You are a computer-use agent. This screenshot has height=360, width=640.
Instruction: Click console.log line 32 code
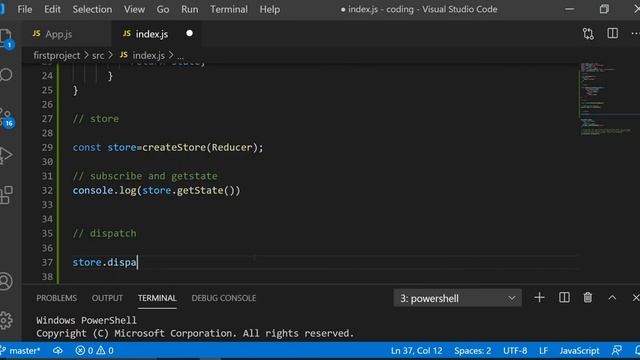coord(156,190)
